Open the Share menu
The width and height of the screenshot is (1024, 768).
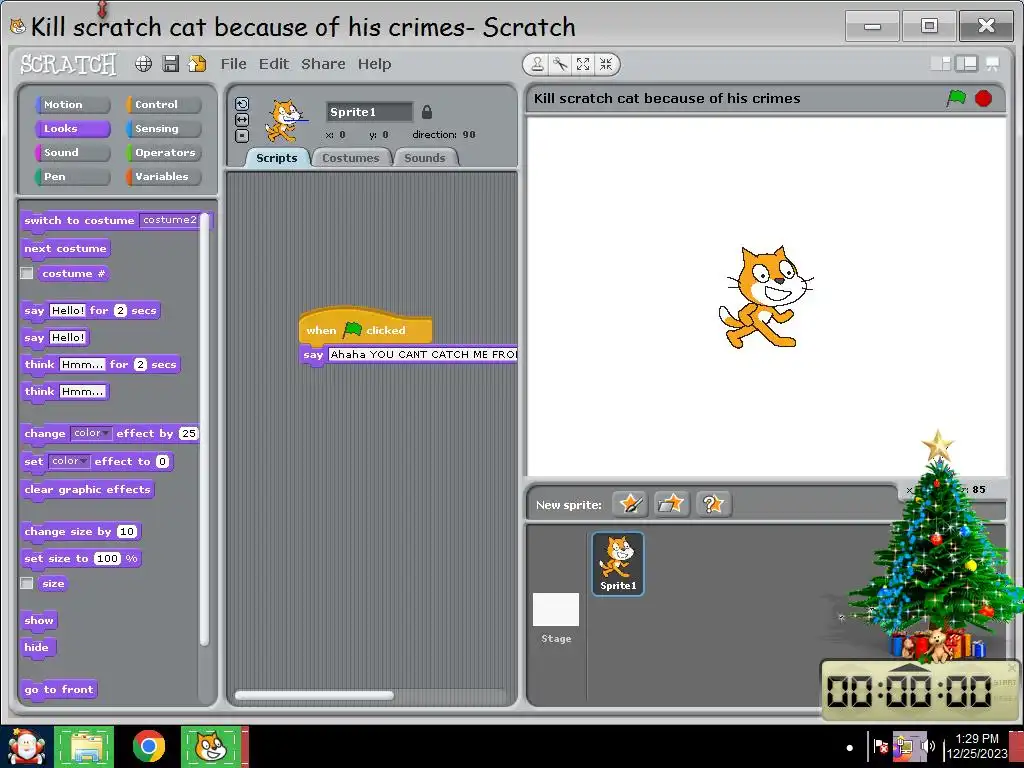point(323,64)
